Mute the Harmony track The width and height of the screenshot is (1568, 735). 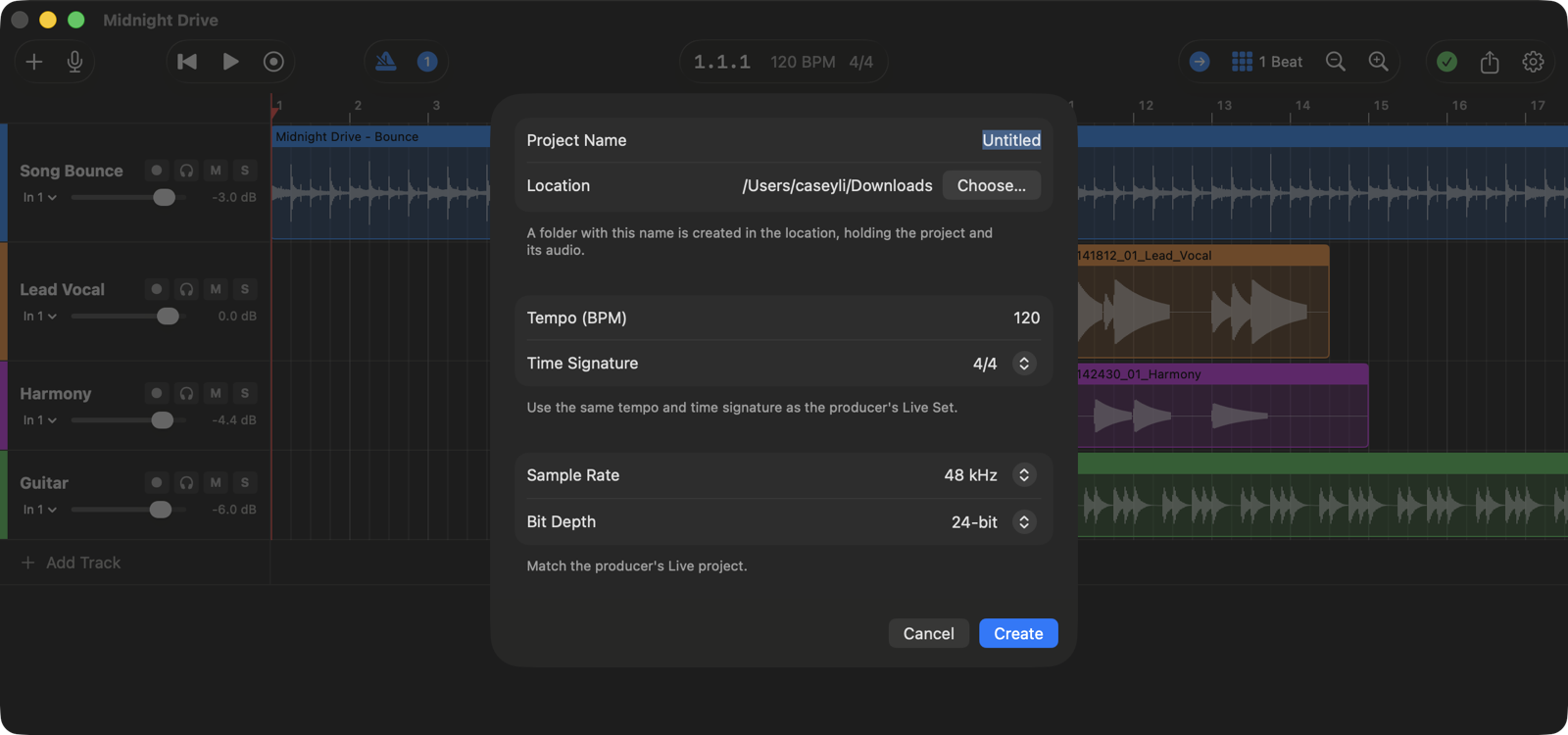click(x=216, y=393)
